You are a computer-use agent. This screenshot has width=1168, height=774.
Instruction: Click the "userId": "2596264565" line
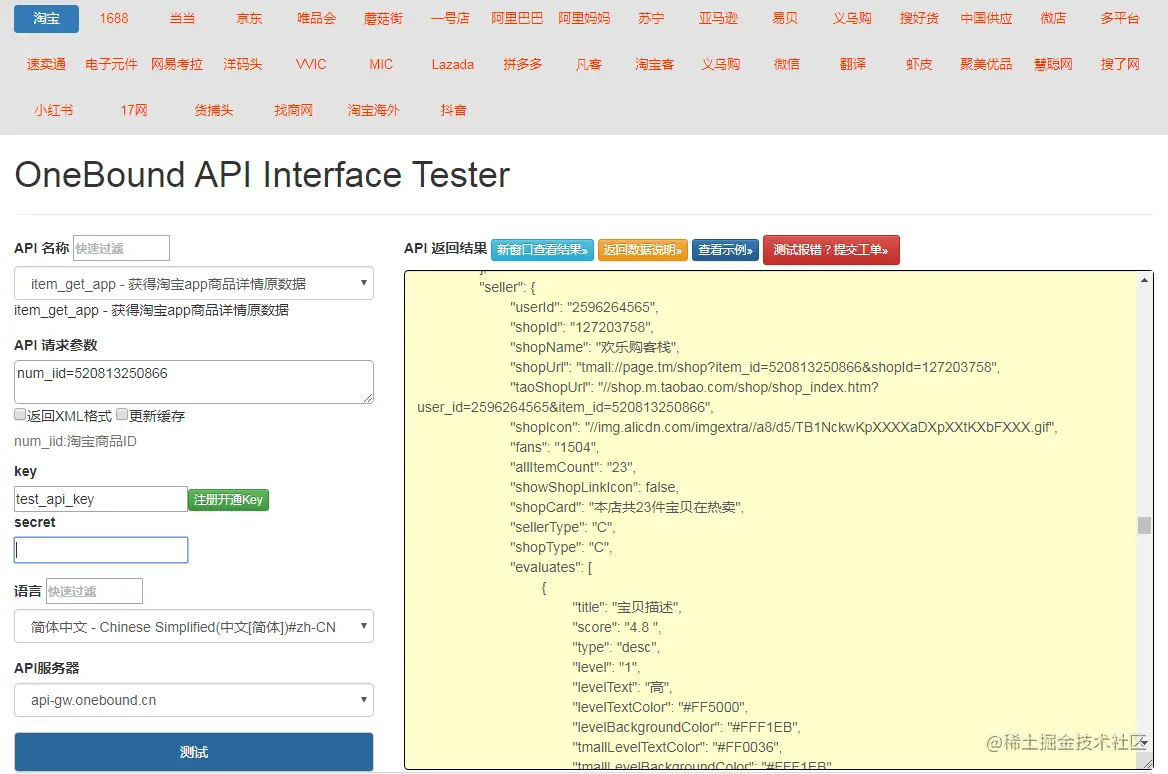click(x=584, y=307)
